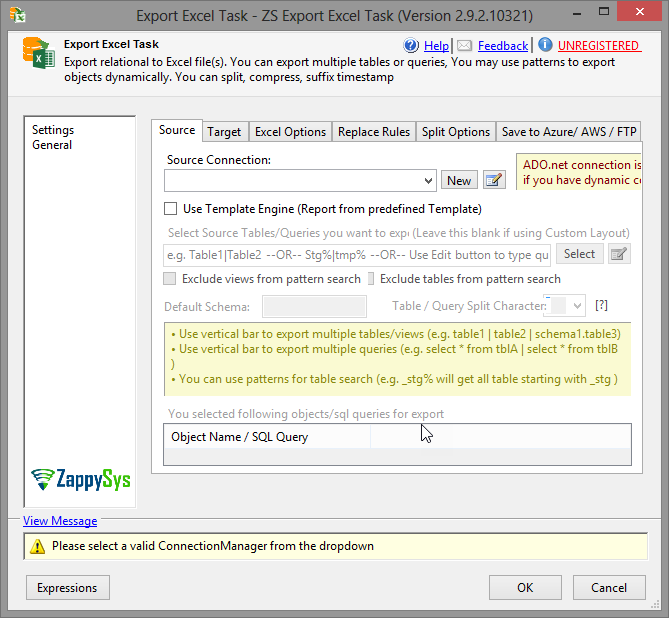This screenshot has width=669, height=618.
Task: Open the Excel Options tab
Action: tap(291, 131)
